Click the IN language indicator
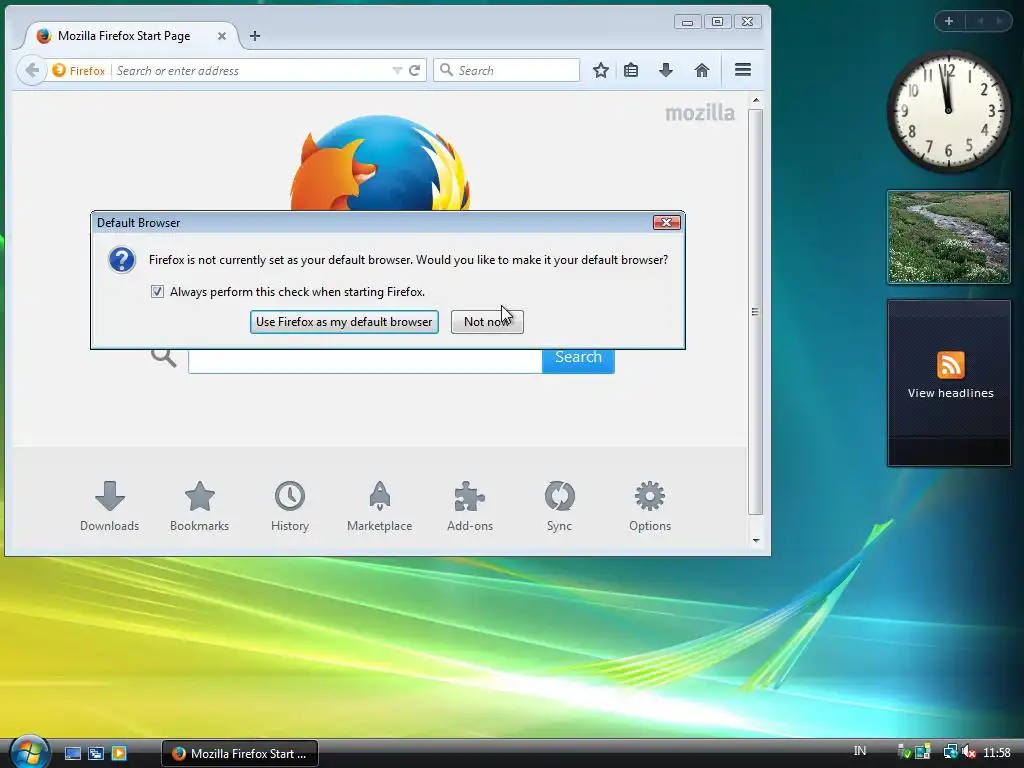 (859, 751)
